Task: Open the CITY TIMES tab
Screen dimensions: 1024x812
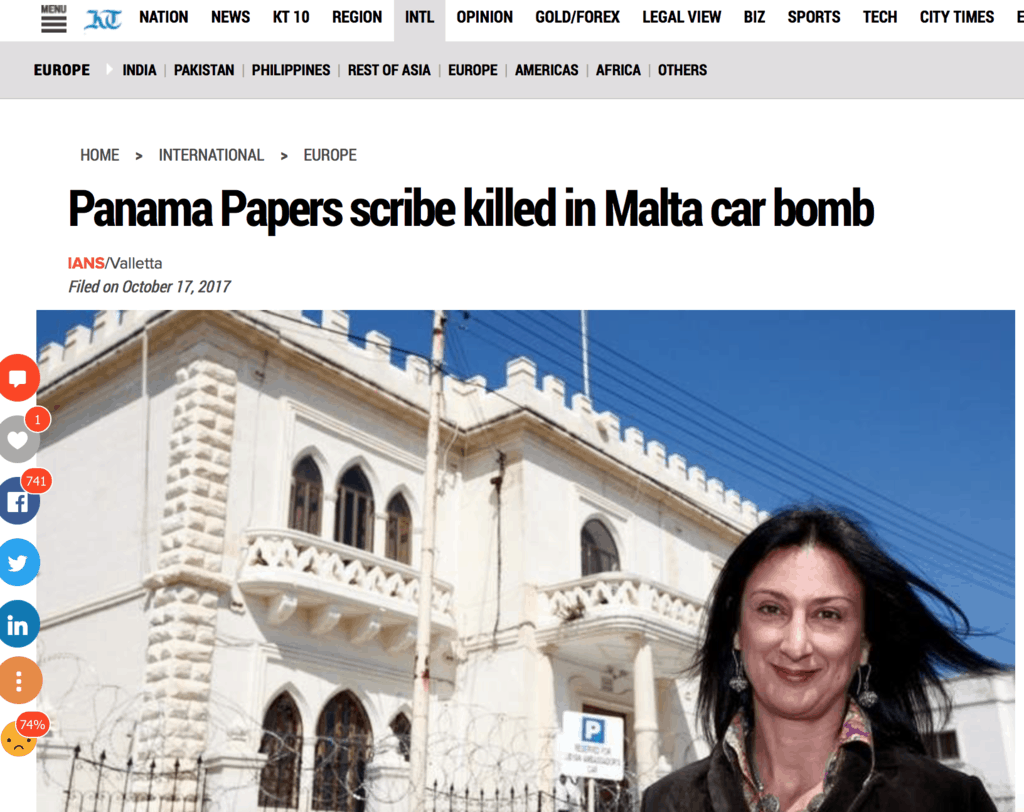Action: pyautogui.click(x=957, y=17)
